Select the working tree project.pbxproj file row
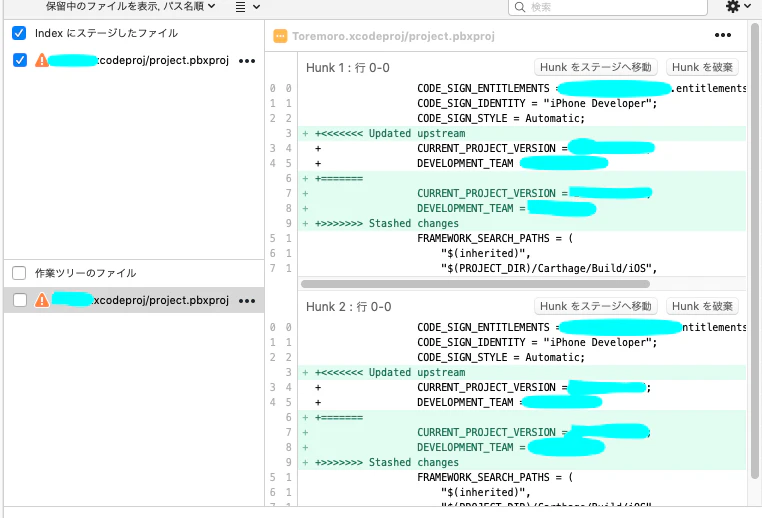The image size is (762, 518). point(134,300)
